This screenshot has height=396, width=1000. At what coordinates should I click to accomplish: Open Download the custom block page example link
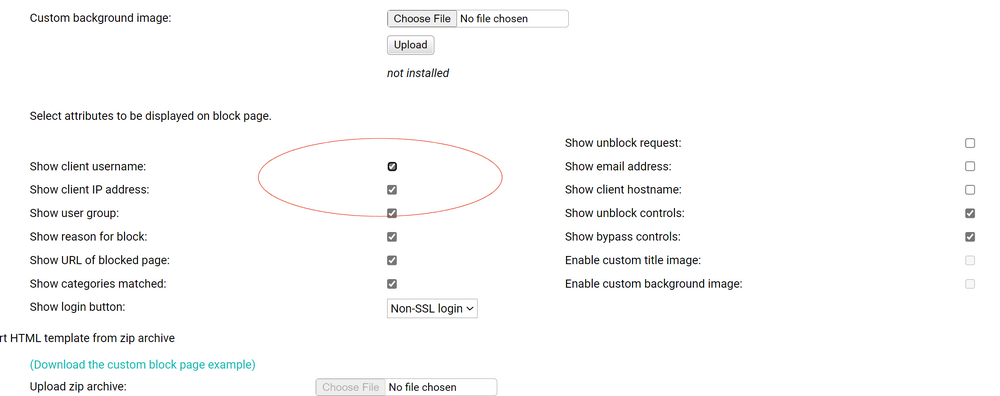point(143,365)
